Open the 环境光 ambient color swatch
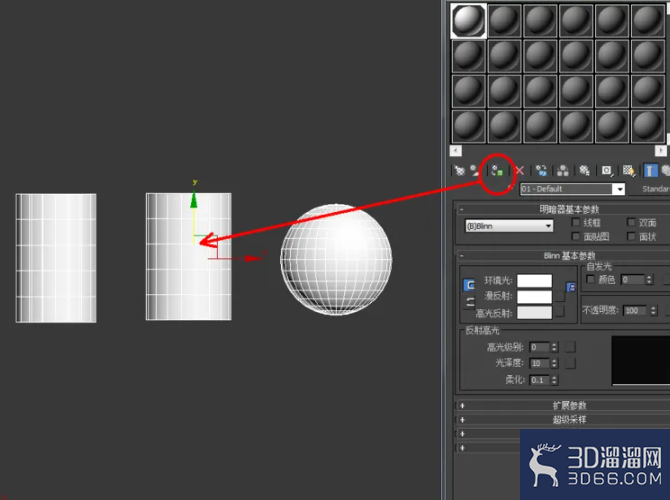The width and height of the screenshot is (670, 500). (535, 281)
